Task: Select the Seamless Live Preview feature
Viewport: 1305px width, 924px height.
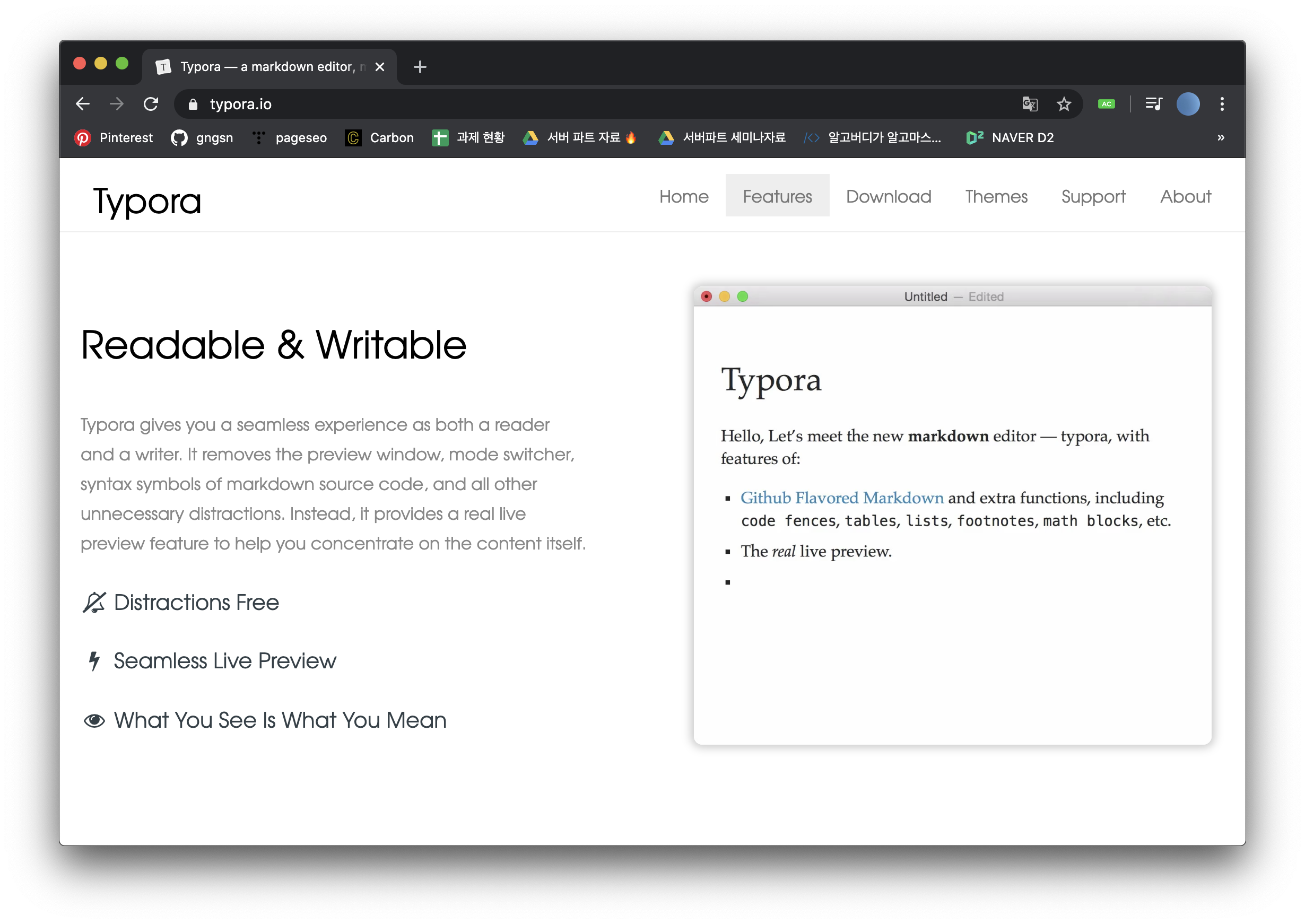Action: pos(225,661)
